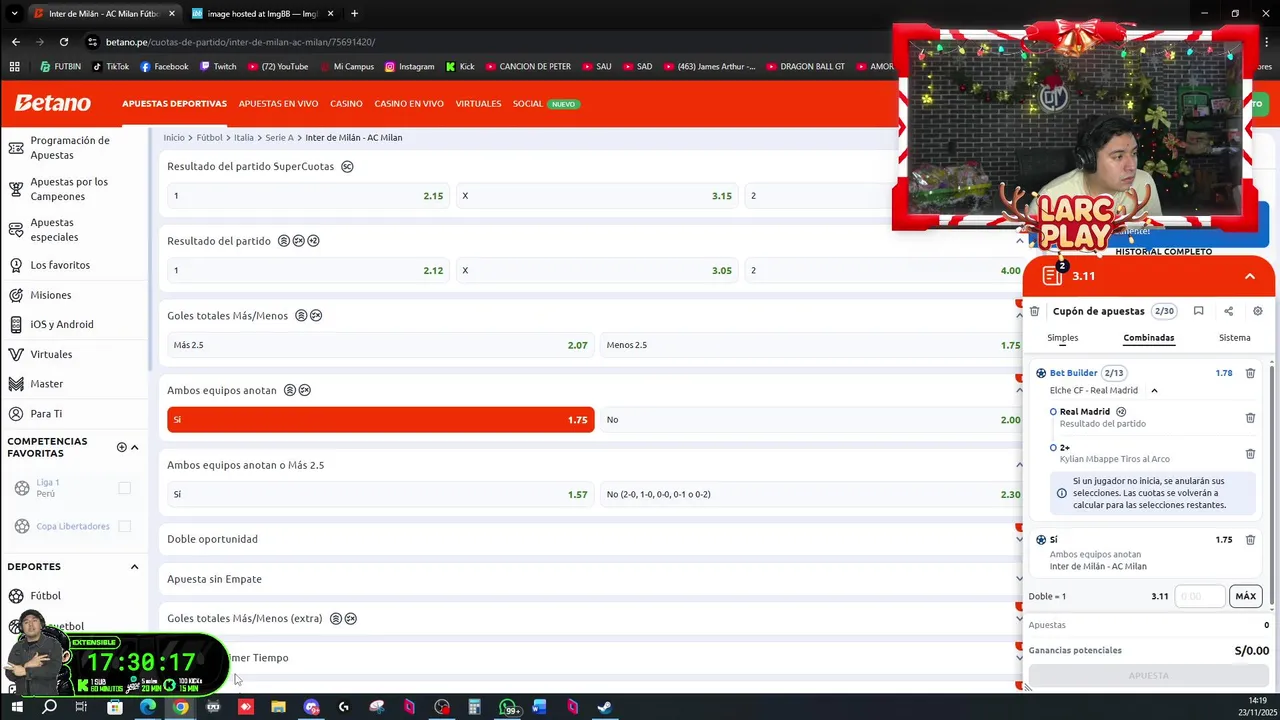
Task: Pick home win 1 at 2.12
Action: (308, 270)
